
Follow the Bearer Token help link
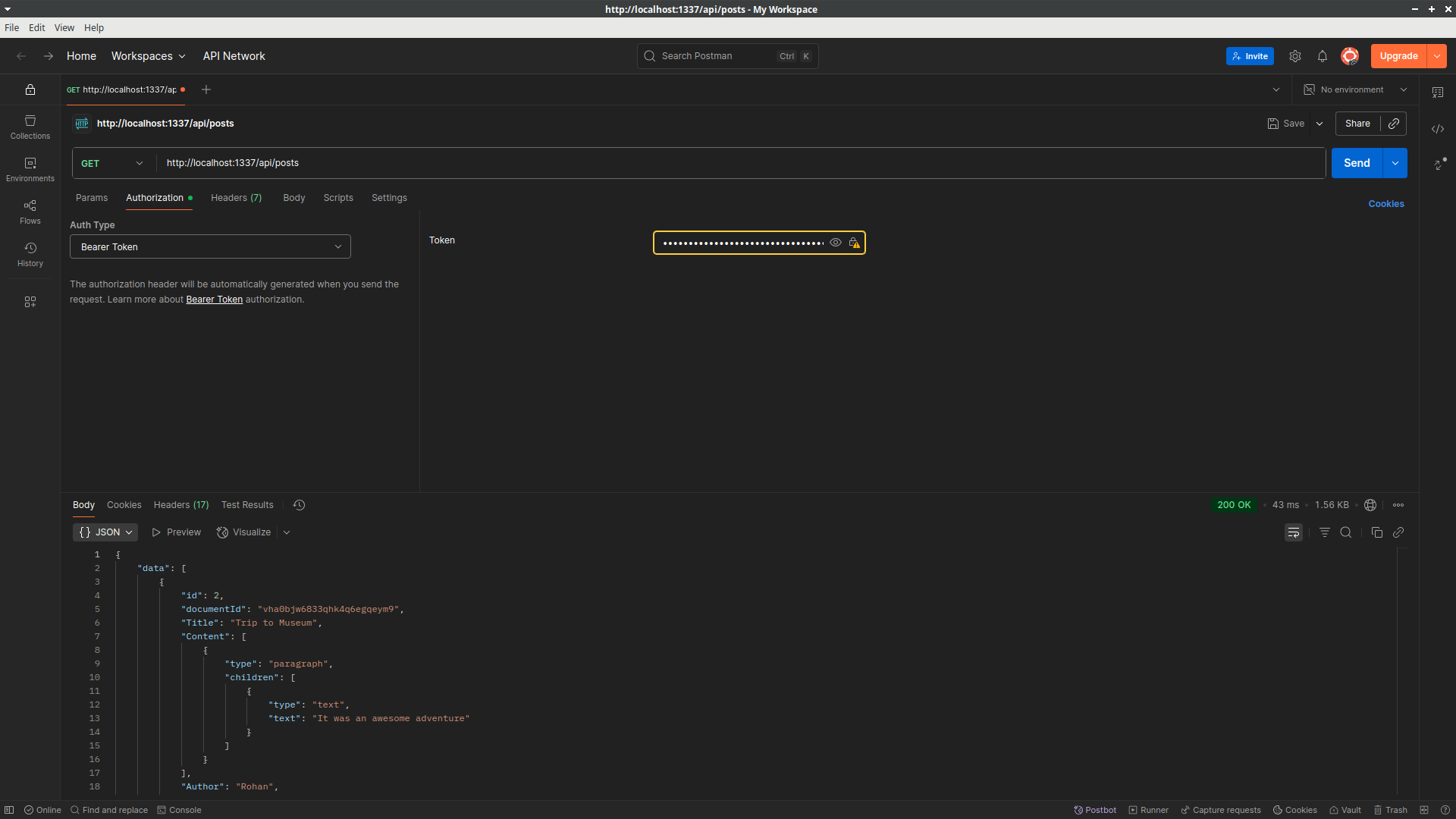[214, 300]
